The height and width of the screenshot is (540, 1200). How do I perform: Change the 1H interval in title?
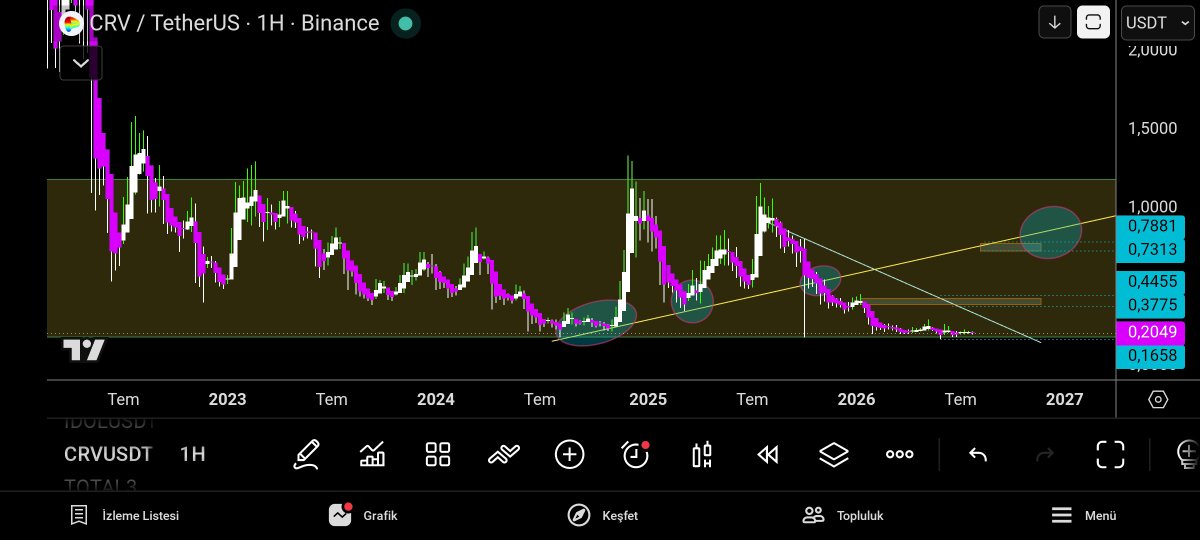(271, 23)
